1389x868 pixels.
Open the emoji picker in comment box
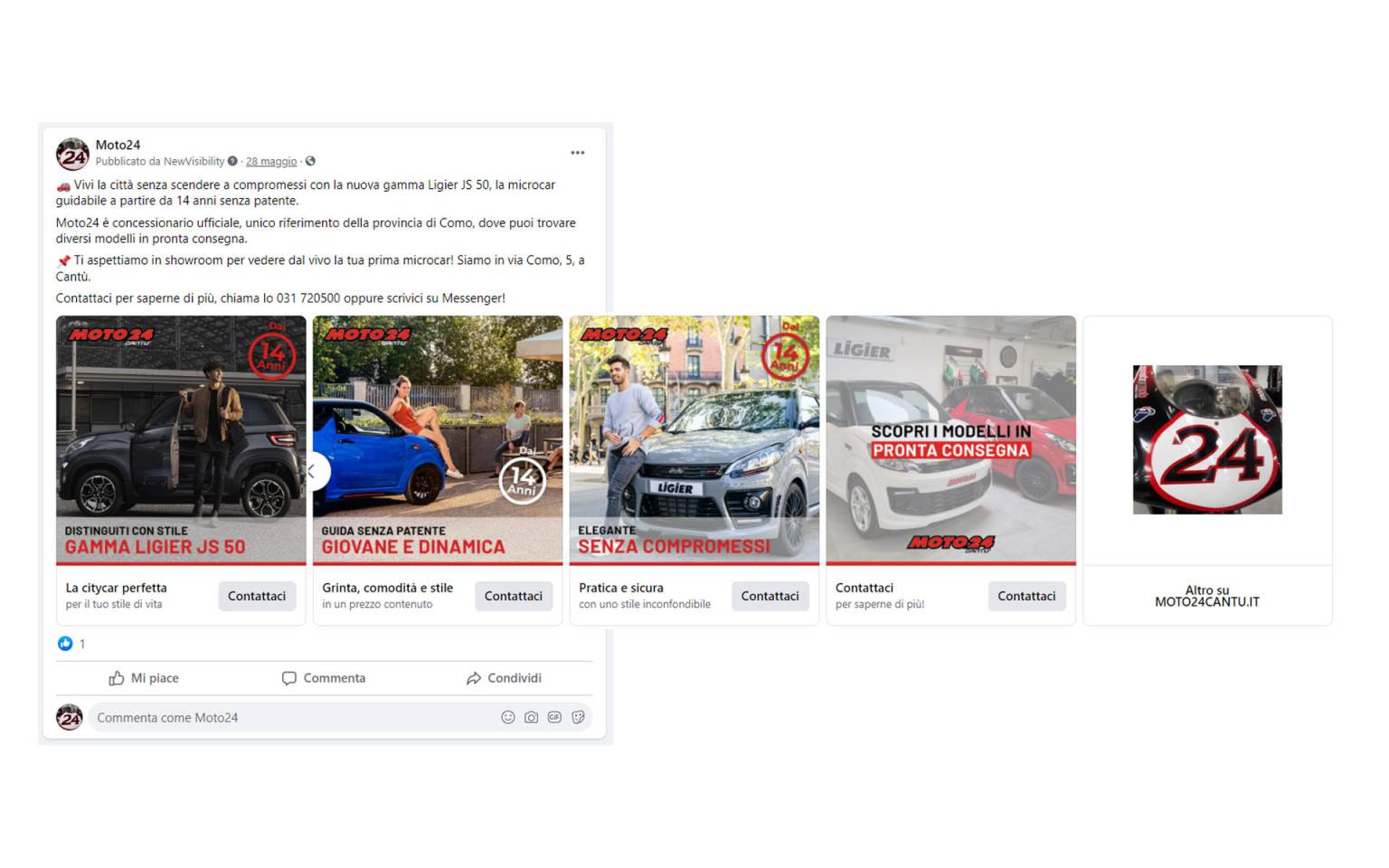(x=508, y=717)
